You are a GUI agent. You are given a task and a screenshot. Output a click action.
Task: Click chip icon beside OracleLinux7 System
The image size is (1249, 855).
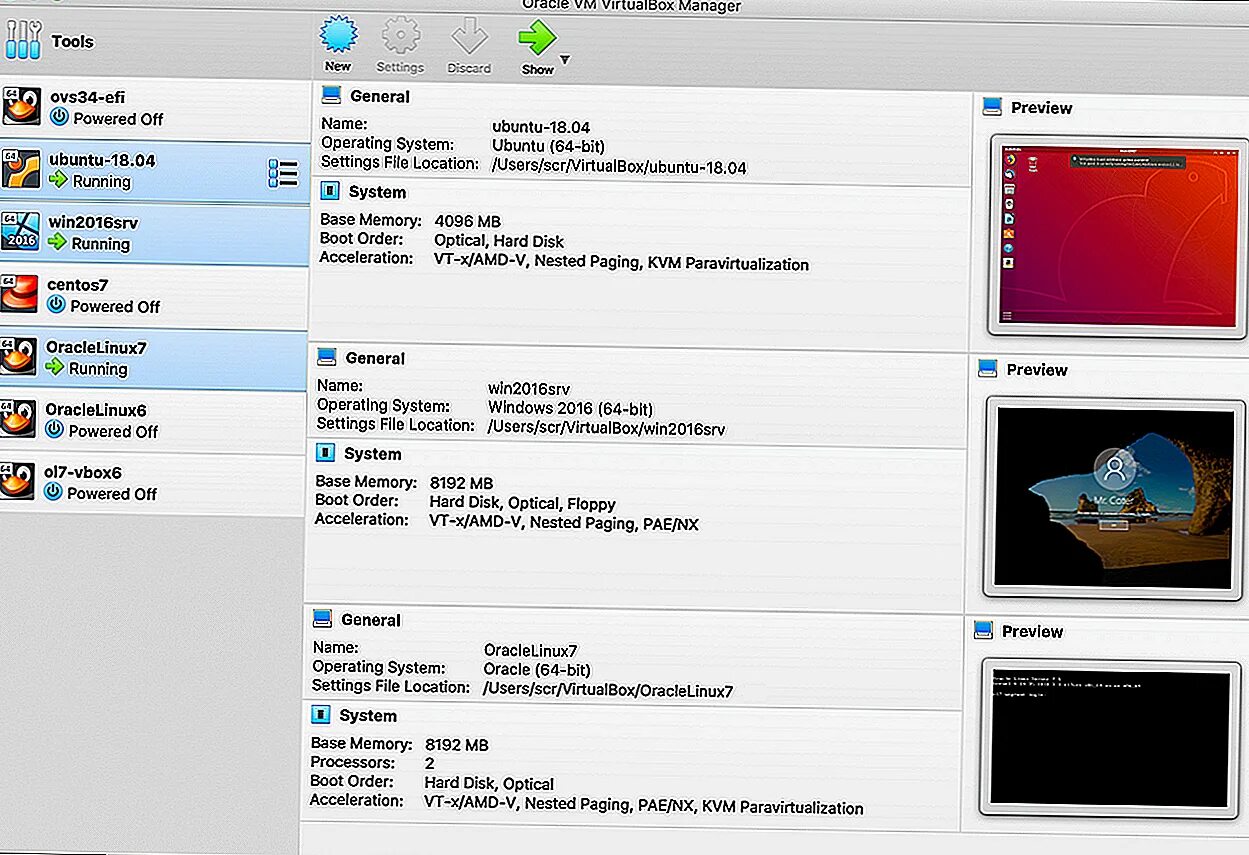(320, 714)
